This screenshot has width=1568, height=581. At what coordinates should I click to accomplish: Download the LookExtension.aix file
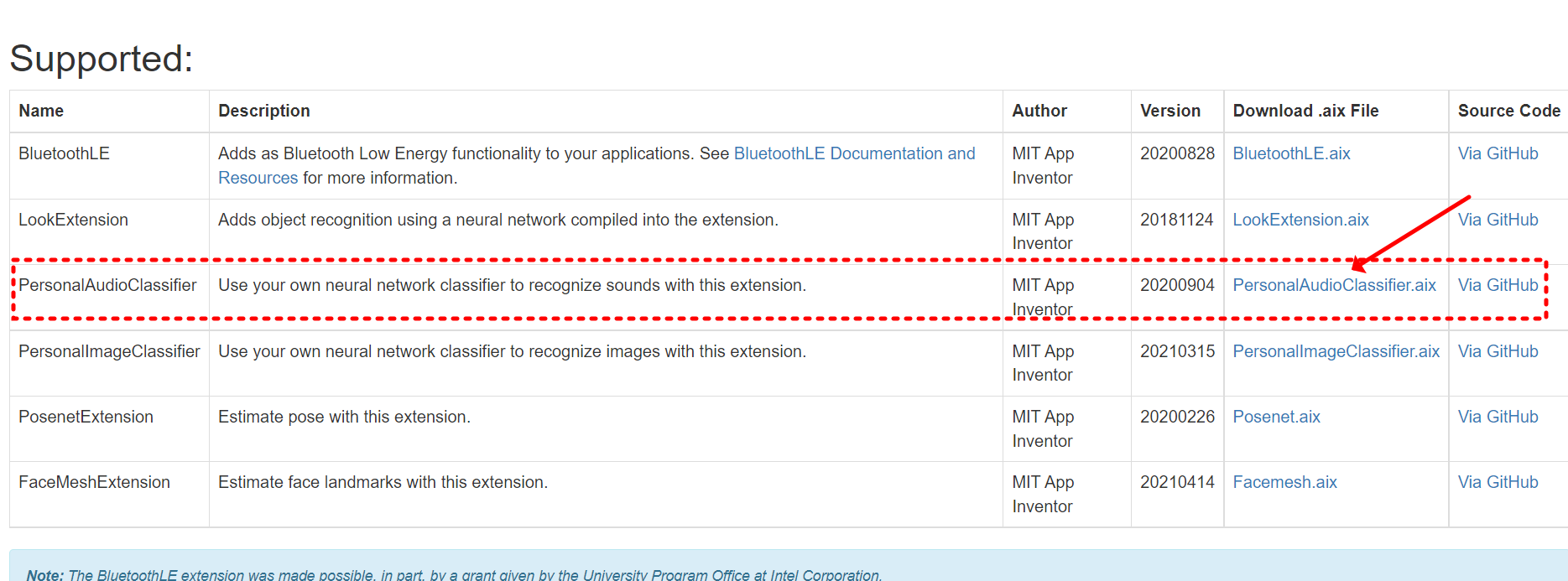1300,220
